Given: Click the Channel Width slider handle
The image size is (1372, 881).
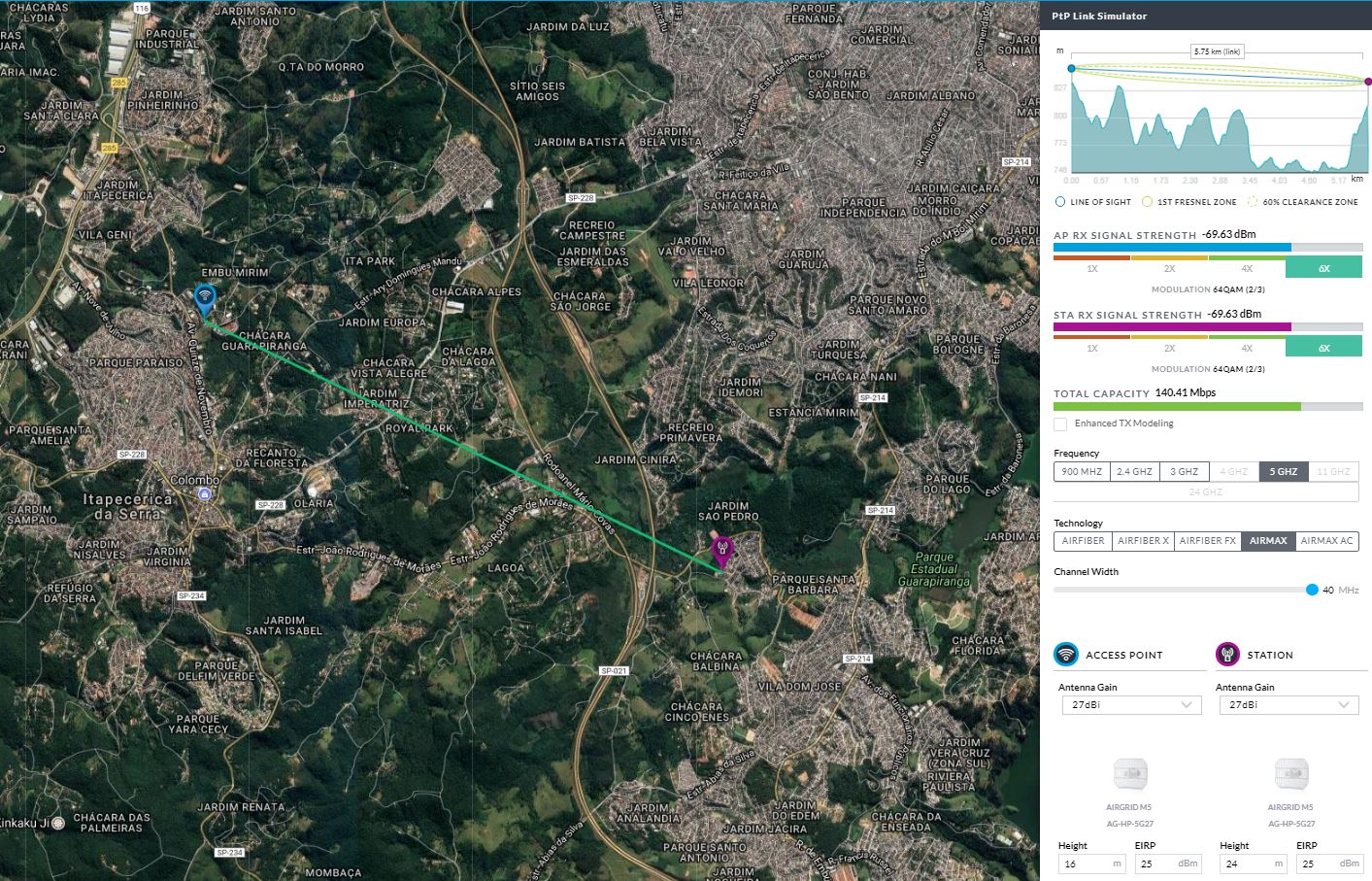Looking at the screenshot, I should point(1313,590).
